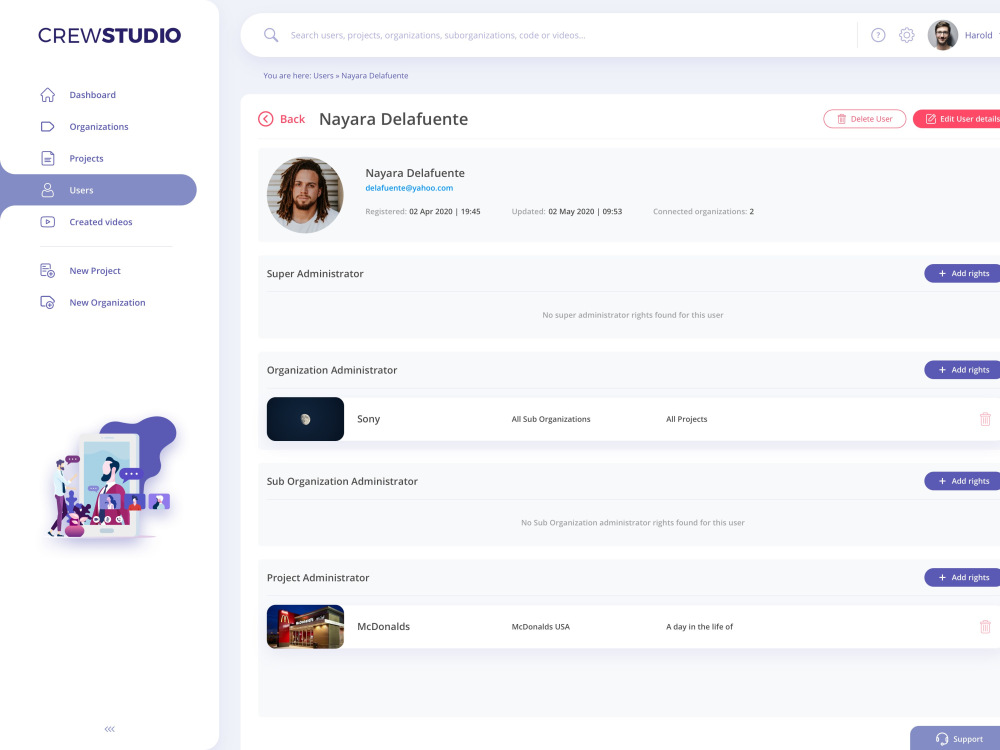
Task: Click the delafuente@yahoo.com email link
Action: pyautogui.click(x=409, y=188)
